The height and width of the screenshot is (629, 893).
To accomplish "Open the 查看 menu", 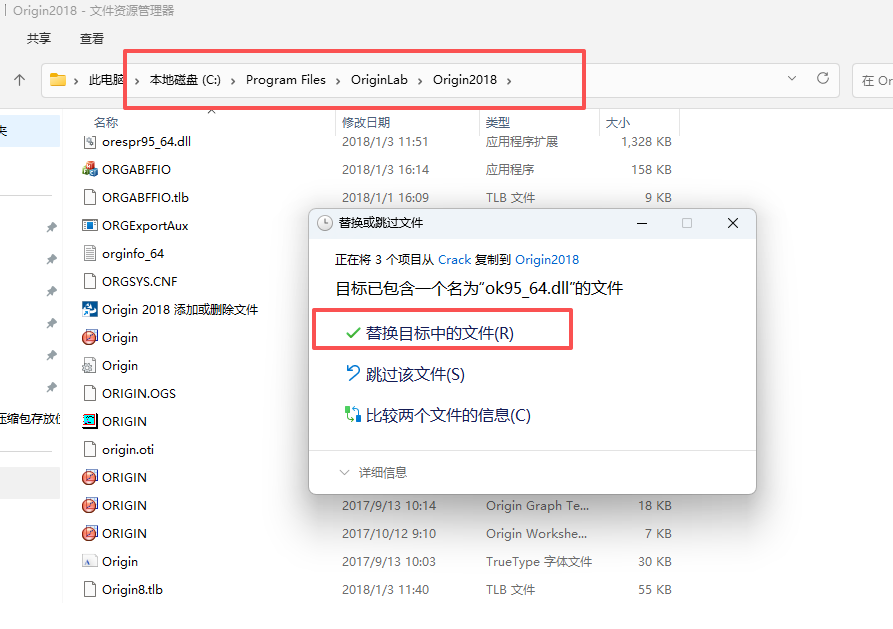I will pyautogui.click(x=90, y=38).
